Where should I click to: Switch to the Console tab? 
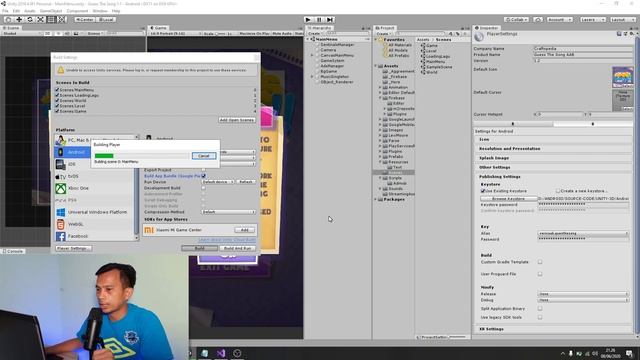pos(13,251)
